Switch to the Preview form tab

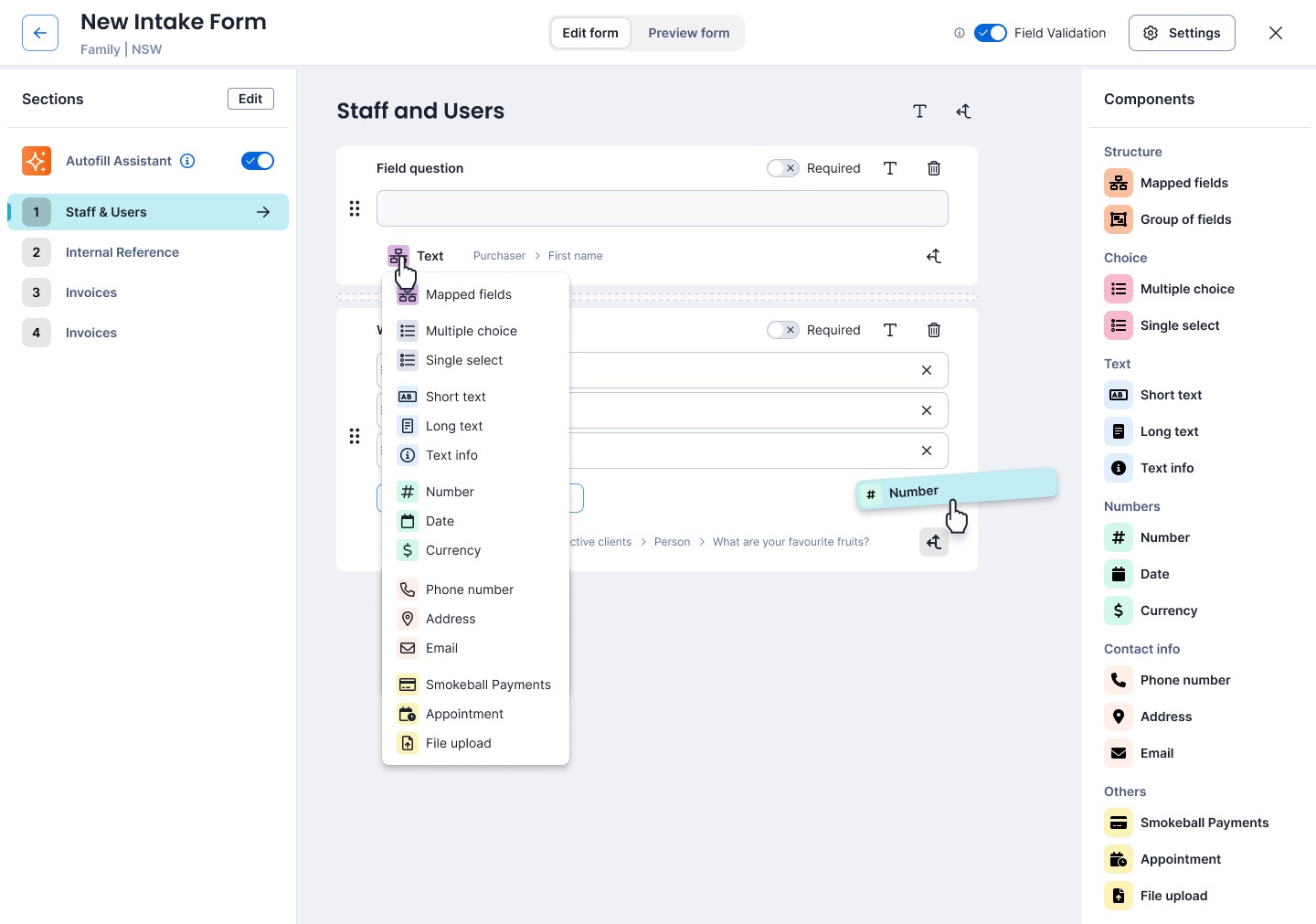click(689, 33)
